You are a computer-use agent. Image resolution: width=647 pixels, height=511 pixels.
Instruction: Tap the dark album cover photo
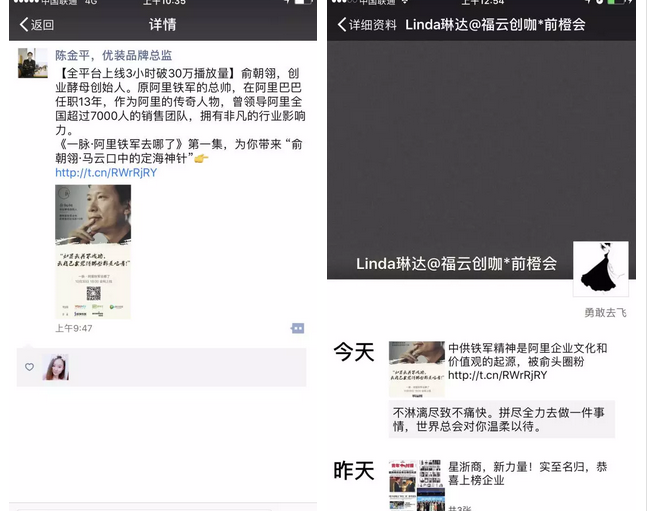point(481,159)
